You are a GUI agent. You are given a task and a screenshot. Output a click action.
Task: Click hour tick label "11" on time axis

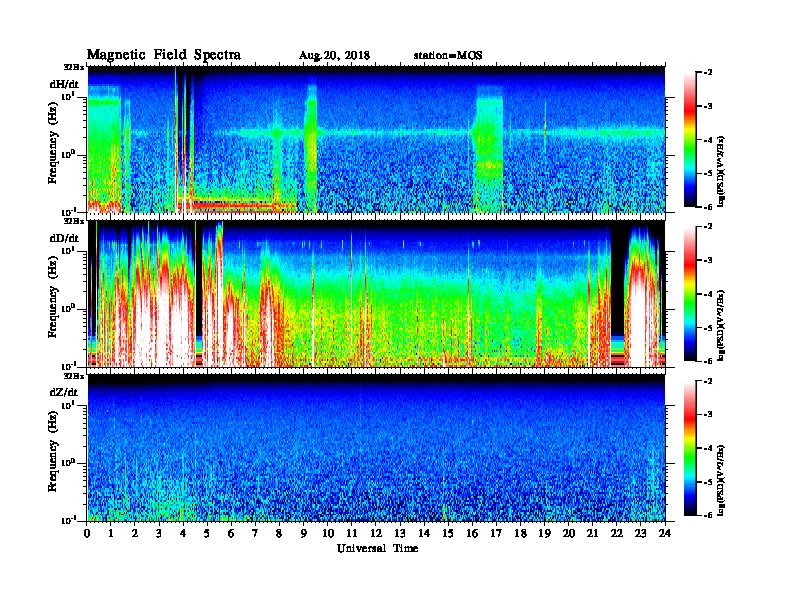(352, 534)
